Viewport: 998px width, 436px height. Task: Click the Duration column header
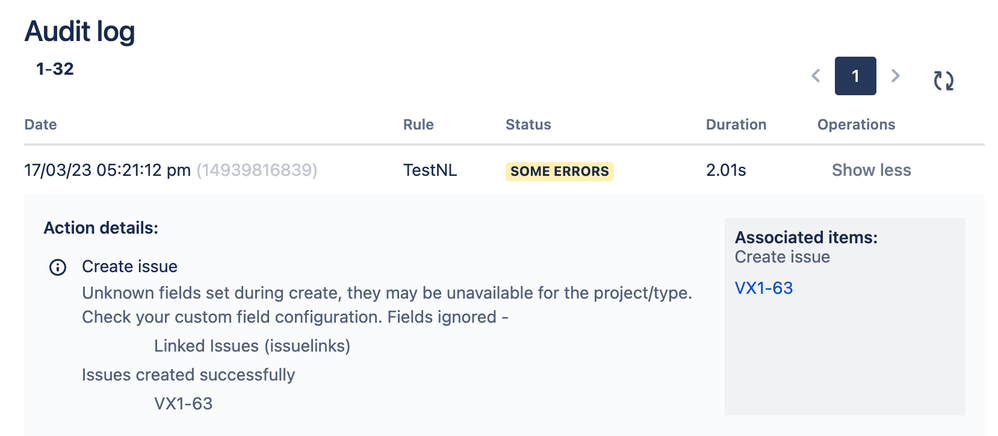[x=736, y=124]
